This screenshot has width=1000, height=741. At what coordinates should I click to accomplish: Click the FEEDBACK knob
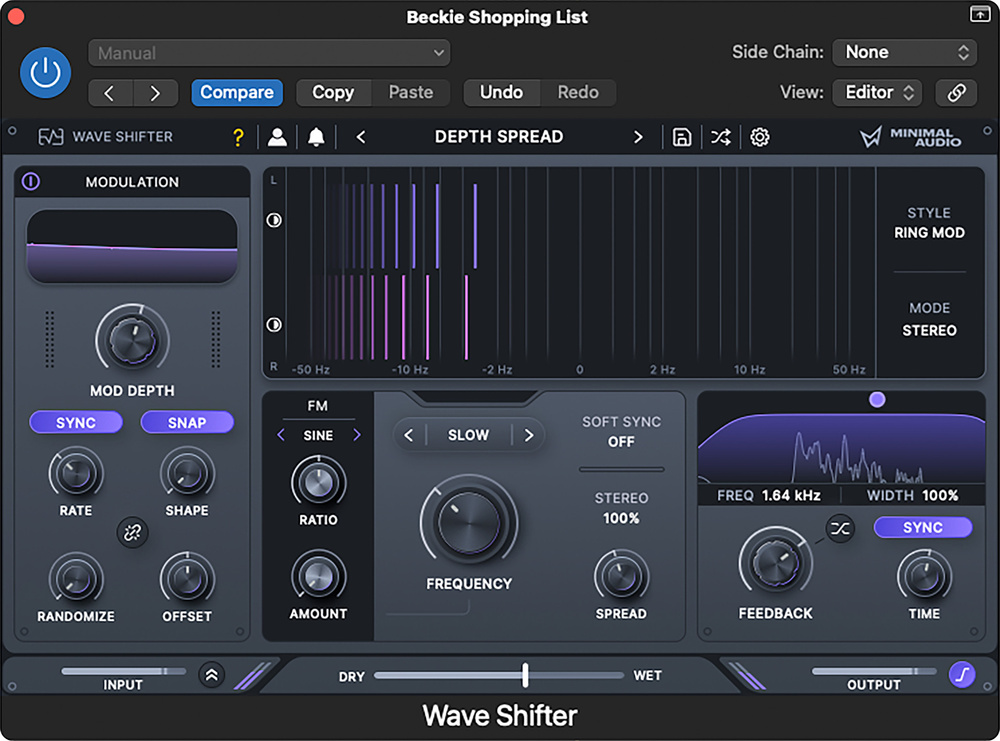[x=775, y=562]
